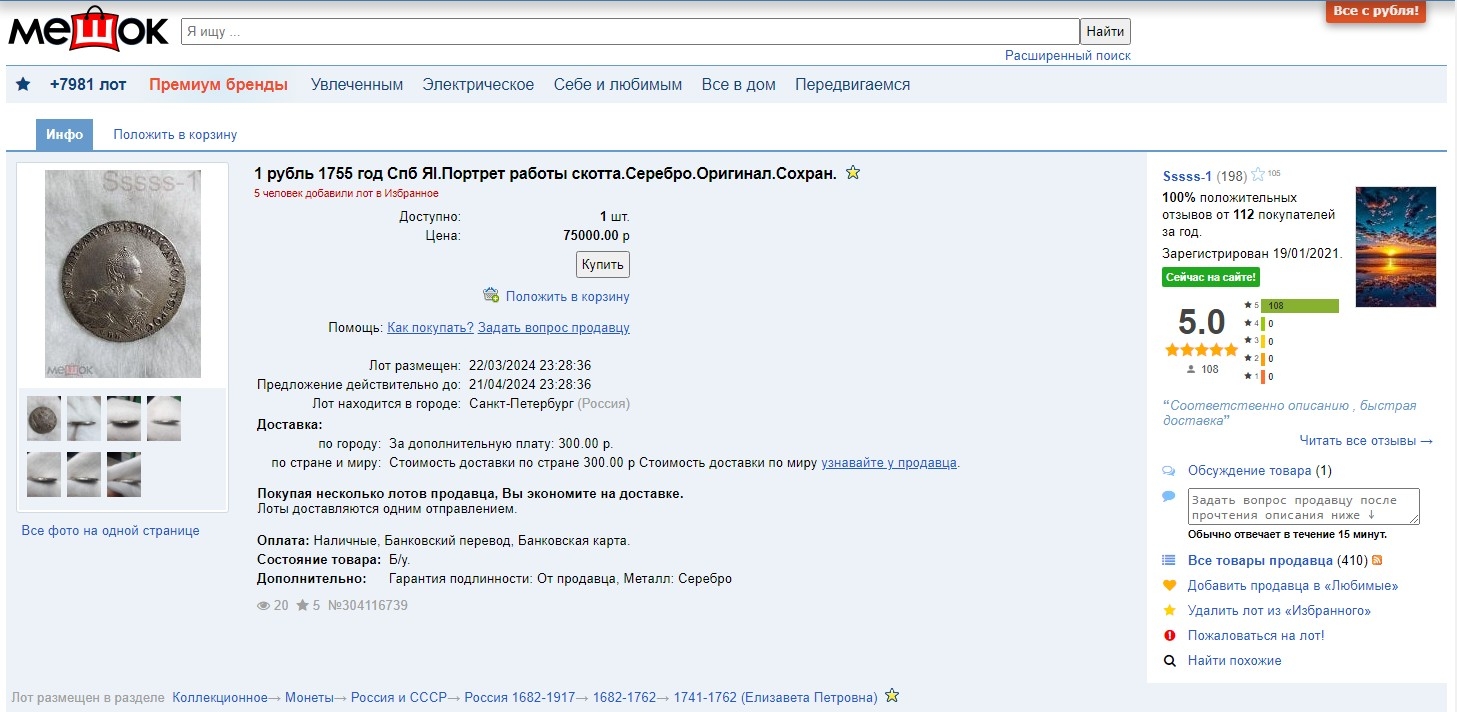Click the basket icon beside Положить в корзину
Screen dimensions: 1457x712
click(x=491, y=295)
